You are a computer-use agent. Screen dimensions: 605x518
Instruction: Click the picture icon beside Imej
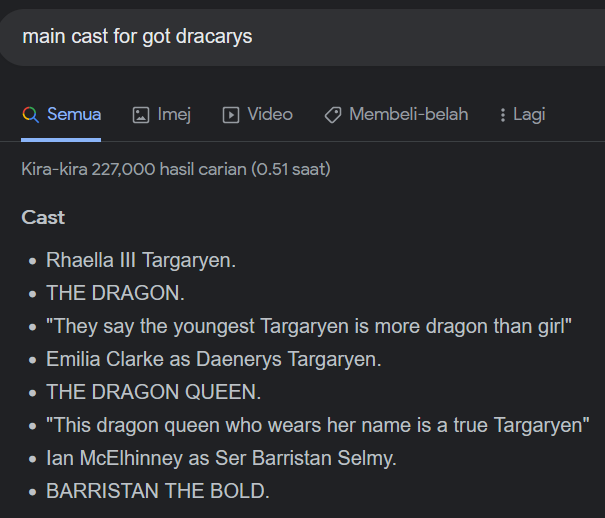(141, 115)
